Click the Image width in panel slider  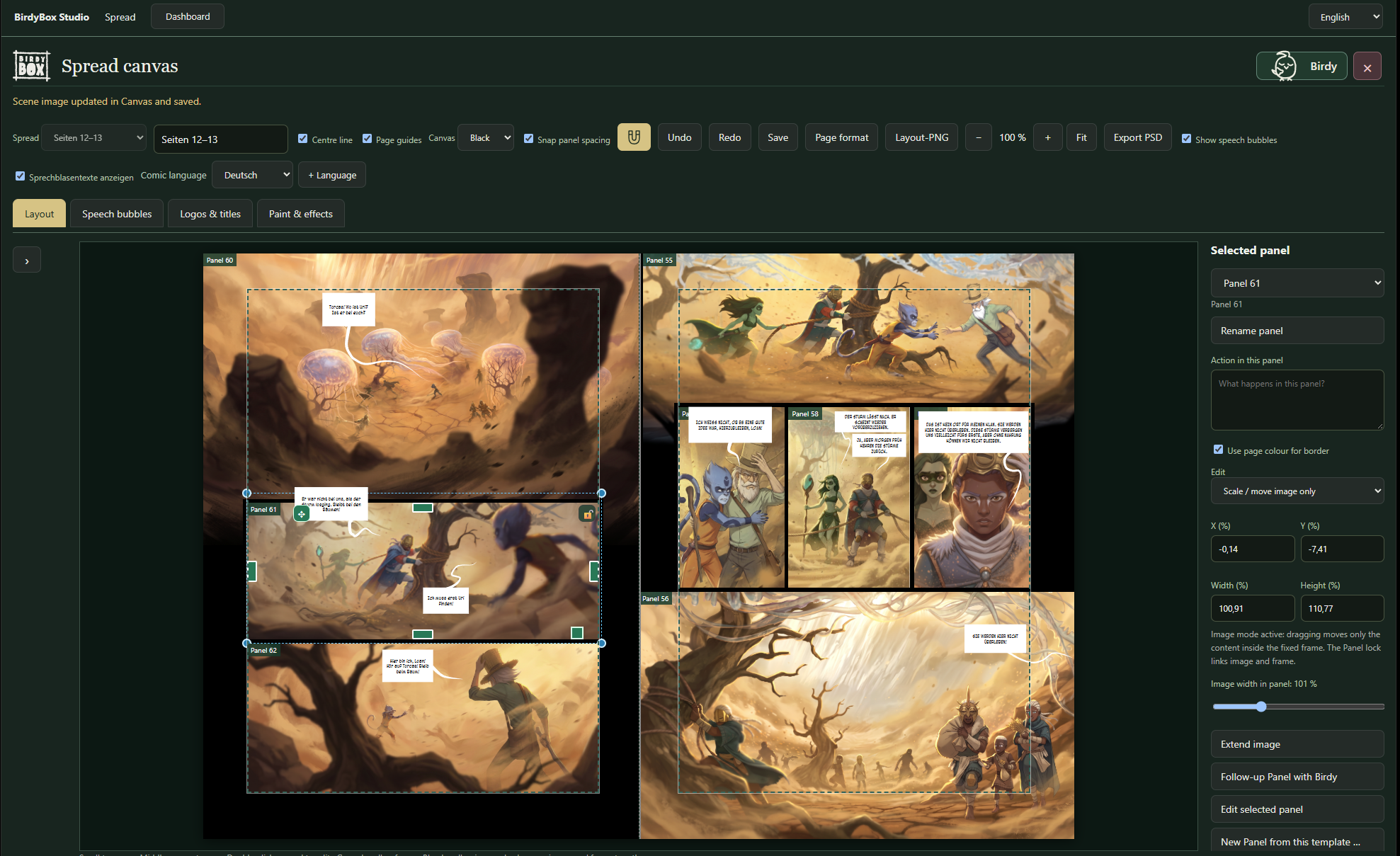pyautogui.click(x=1298, y=707)
